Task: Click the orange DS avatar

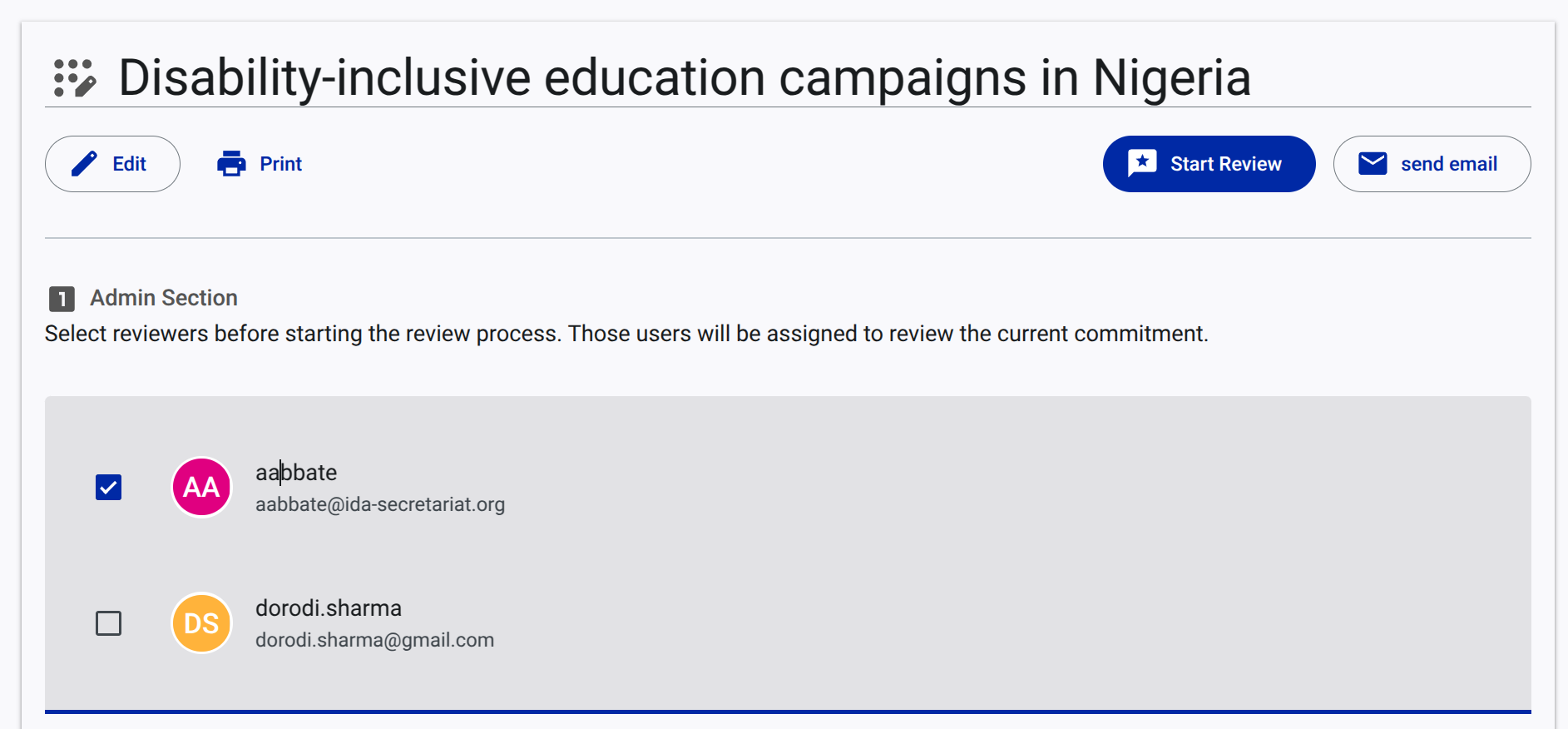Action: 201,622
